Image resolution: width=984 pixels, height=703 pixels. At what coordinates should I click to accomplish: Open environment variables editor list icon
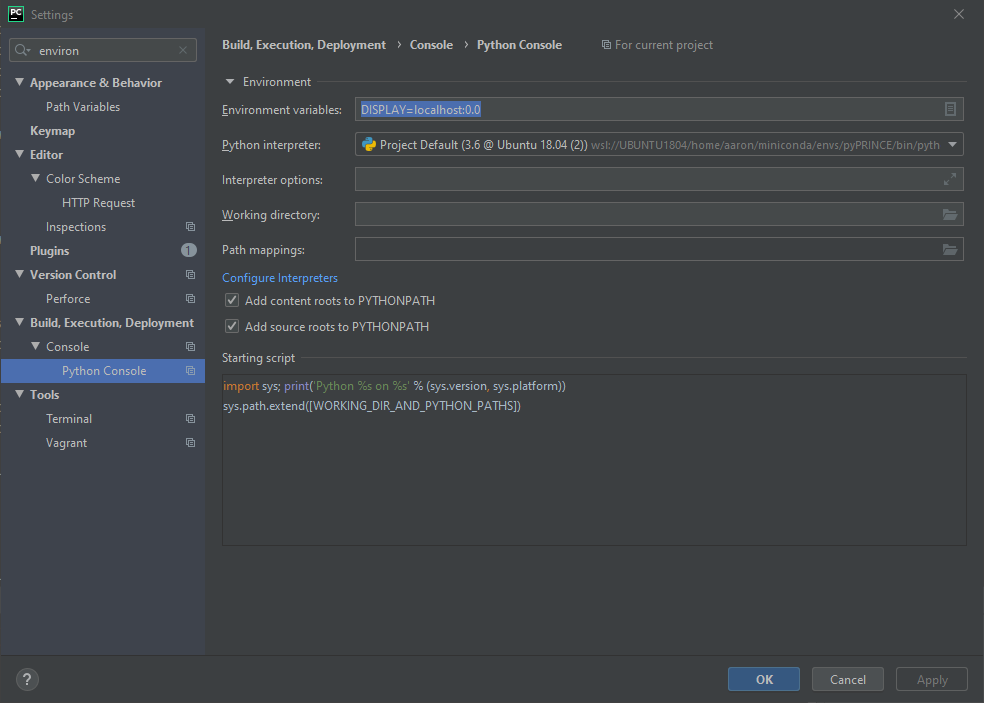[950, 109]
